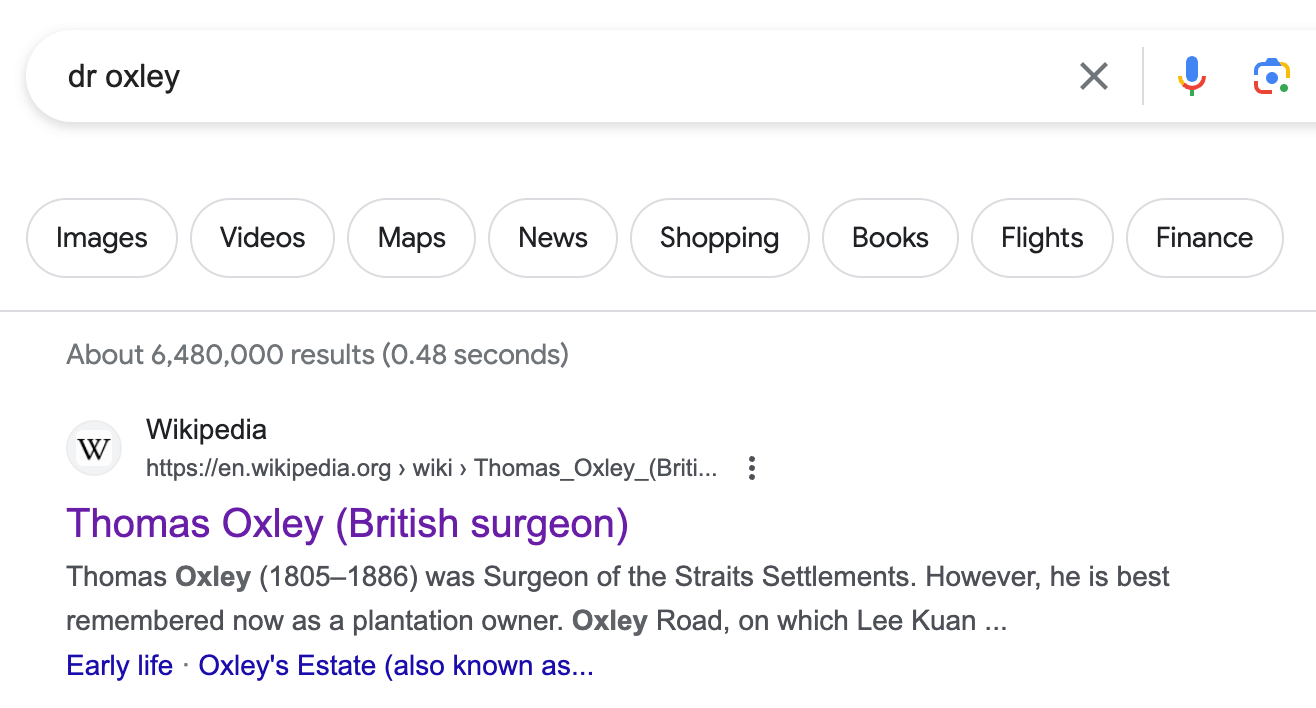1316x708 pixels.
Task: Open the three-dot menu next to the Wikipedia URL
Action: [x=751, y=467]
